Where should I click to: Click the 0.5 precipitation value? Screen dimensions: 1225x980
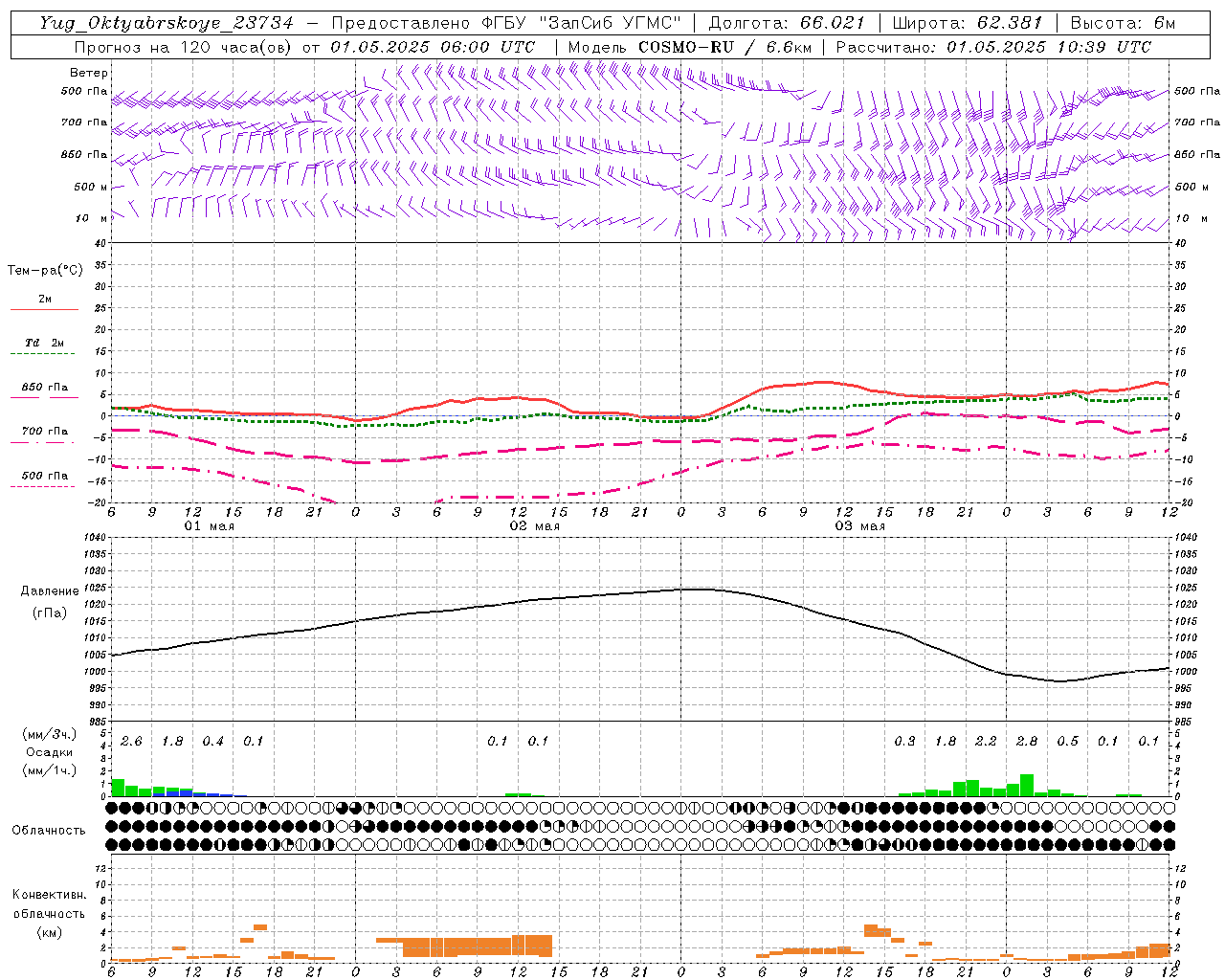(1067, 742)
